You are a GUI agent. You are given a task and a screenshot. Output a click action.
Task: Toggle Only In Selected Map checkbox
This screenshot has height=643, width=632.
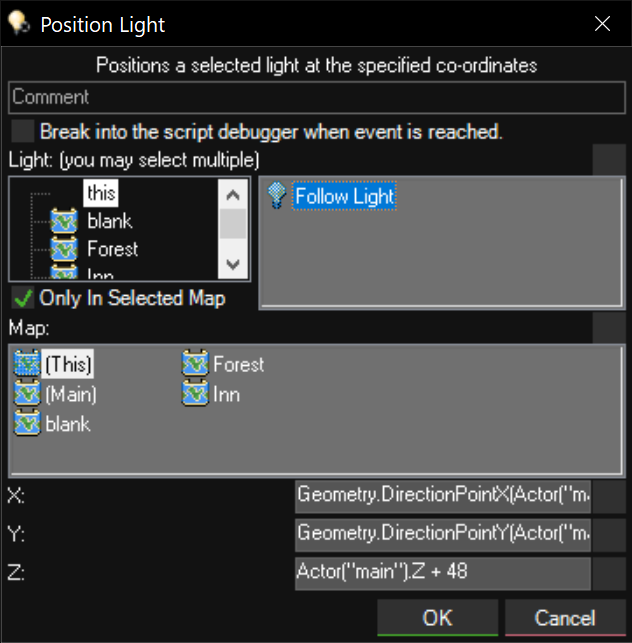pos(22,298)
